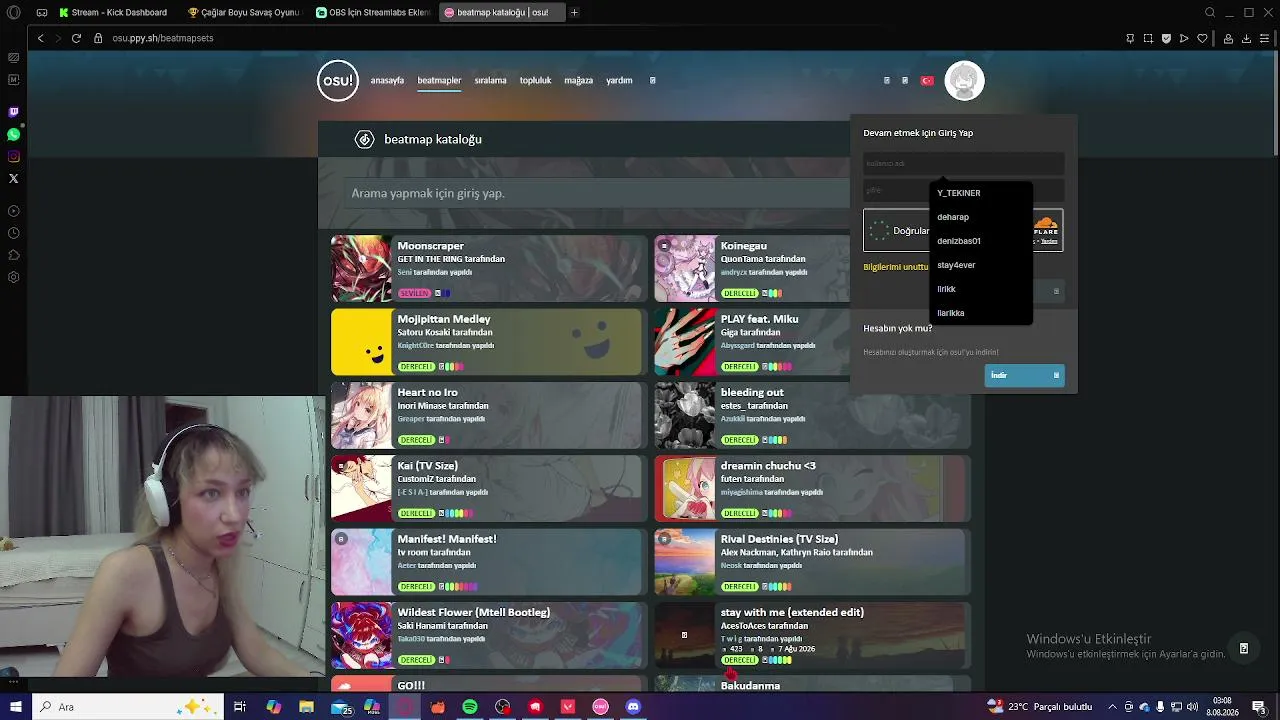This screenshot has height=720, width=1280.
Task: Go to anasayfa in osu! navigation
Action: coord(387,80)
